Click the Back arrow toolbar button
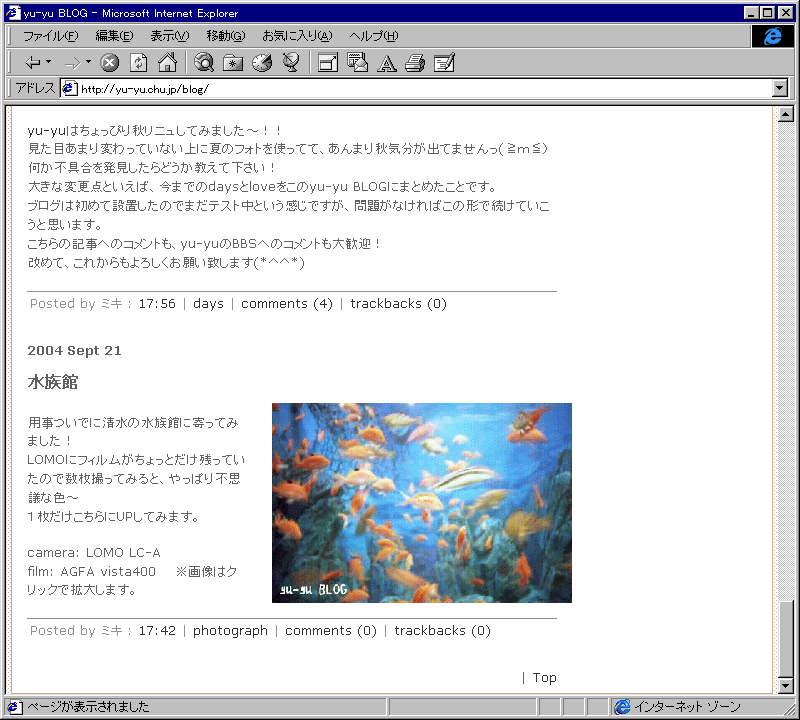 pyautogui.click(x=33, y=63)
